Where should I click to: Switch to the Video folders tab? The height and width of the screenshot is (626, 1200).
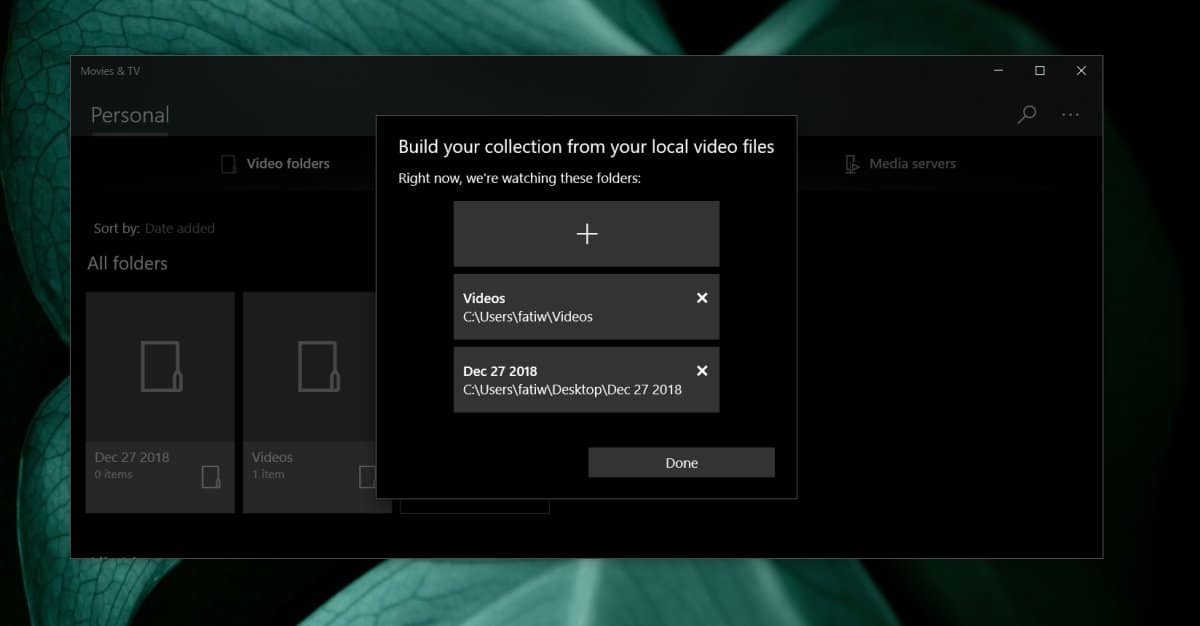coord(275,164)
